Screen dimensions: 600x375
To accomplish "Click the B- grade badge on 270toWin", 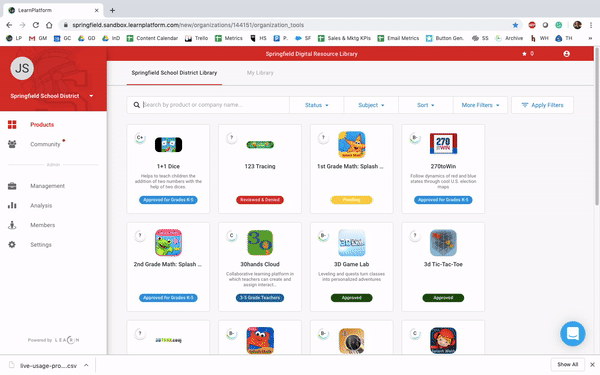I will 415,138.
